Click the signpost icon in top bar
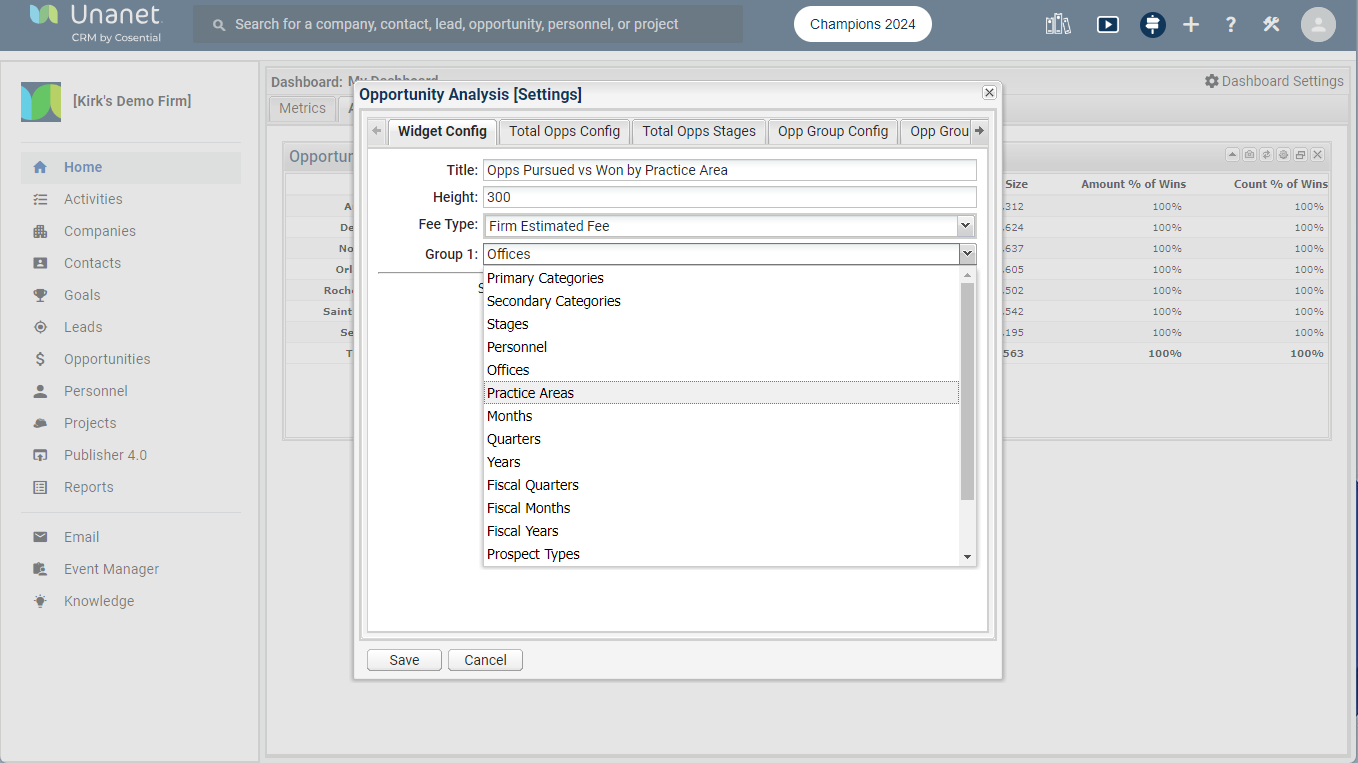This screenshot has height=763, width=1358. 1153,25
